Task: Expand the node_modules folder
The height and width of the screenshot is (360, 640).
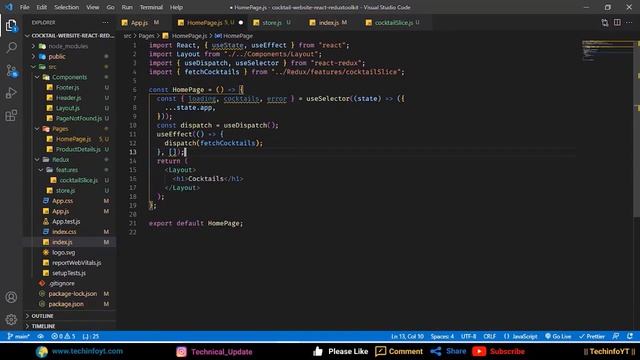Action: 69,46
